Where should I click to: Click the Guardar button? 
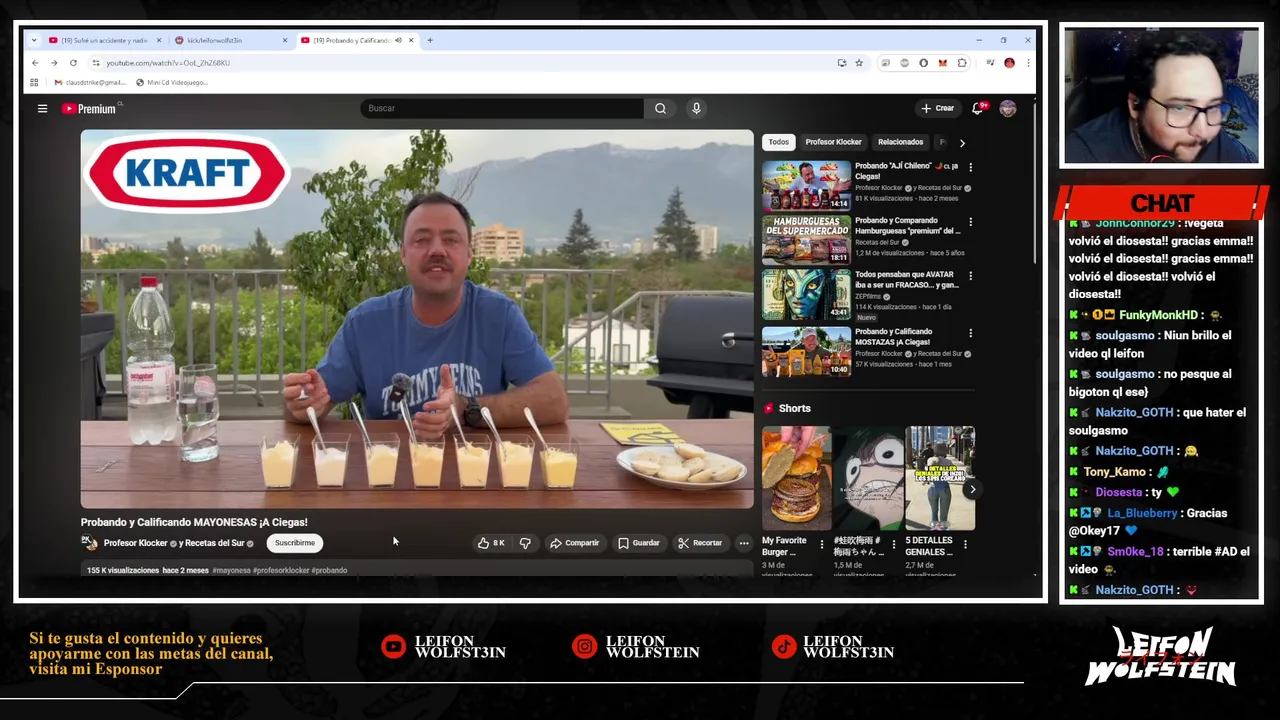[638, 543]
